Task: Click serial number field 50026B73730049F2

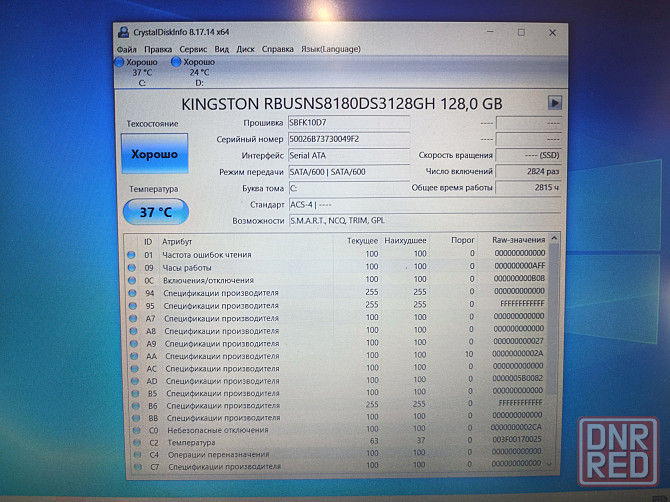Action: coord(349,139)
